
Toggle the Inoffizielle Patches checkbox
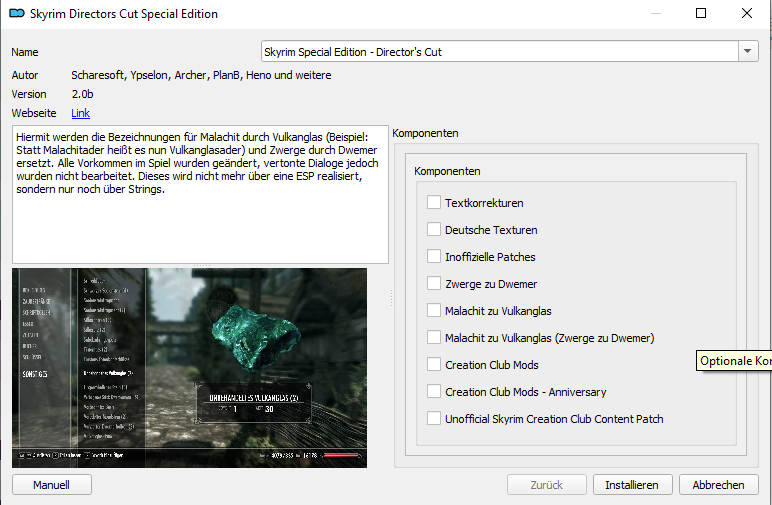pyautogui.click(x=434, y=257)
